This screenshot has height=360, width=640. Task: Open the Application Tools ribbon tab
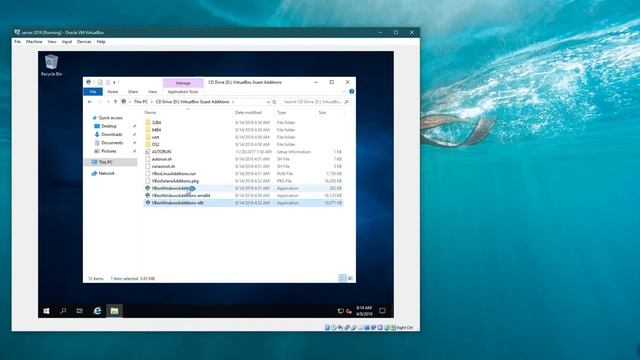pos(183,92)
